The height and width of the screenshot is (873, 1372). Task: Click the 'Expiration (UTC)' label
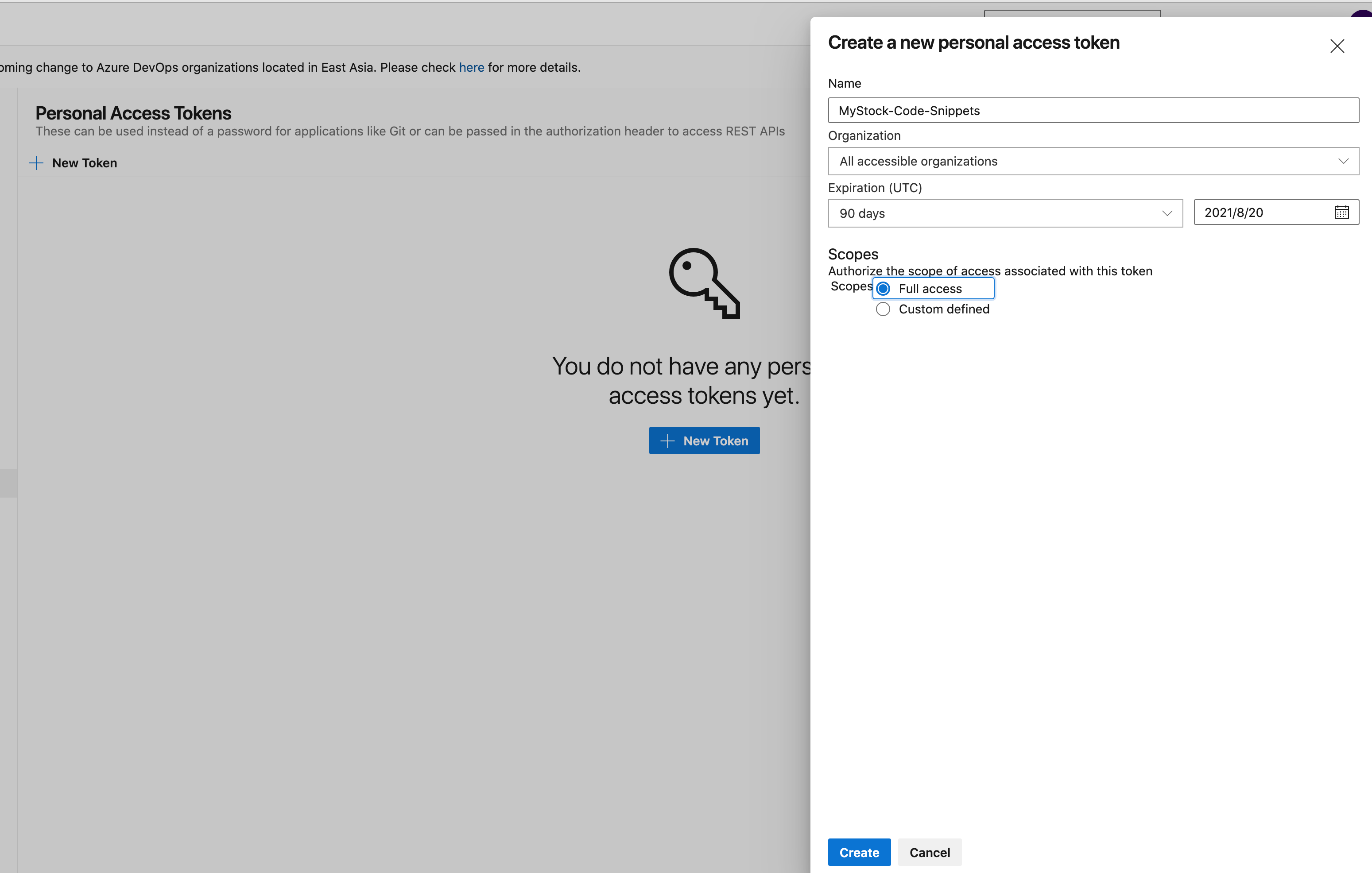click(875, 188)
